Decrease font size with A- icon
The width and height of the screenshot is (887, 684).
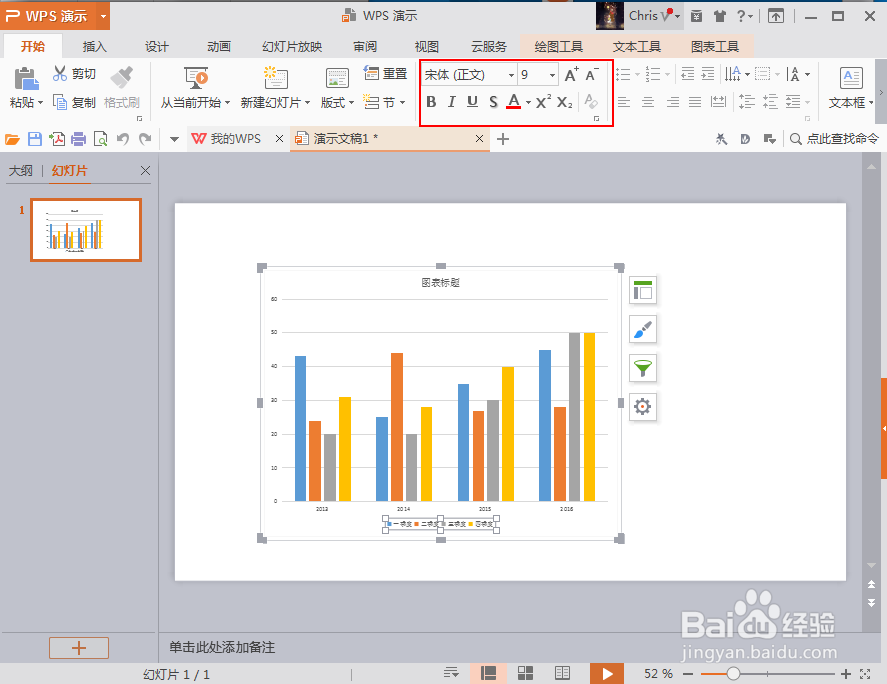click(591, 74)
